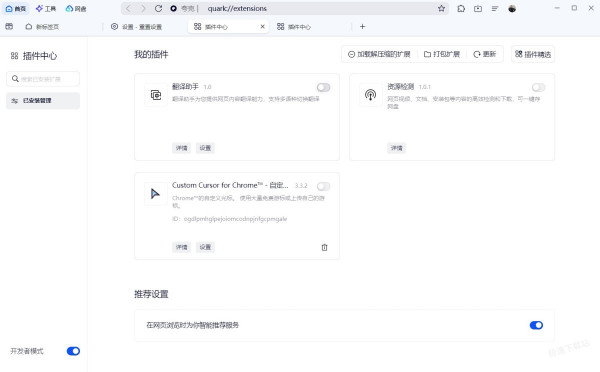600x372 pixels.
Task: Open the extensions puzzle icon
Action: pyautogui.click(x=461, y=8)
